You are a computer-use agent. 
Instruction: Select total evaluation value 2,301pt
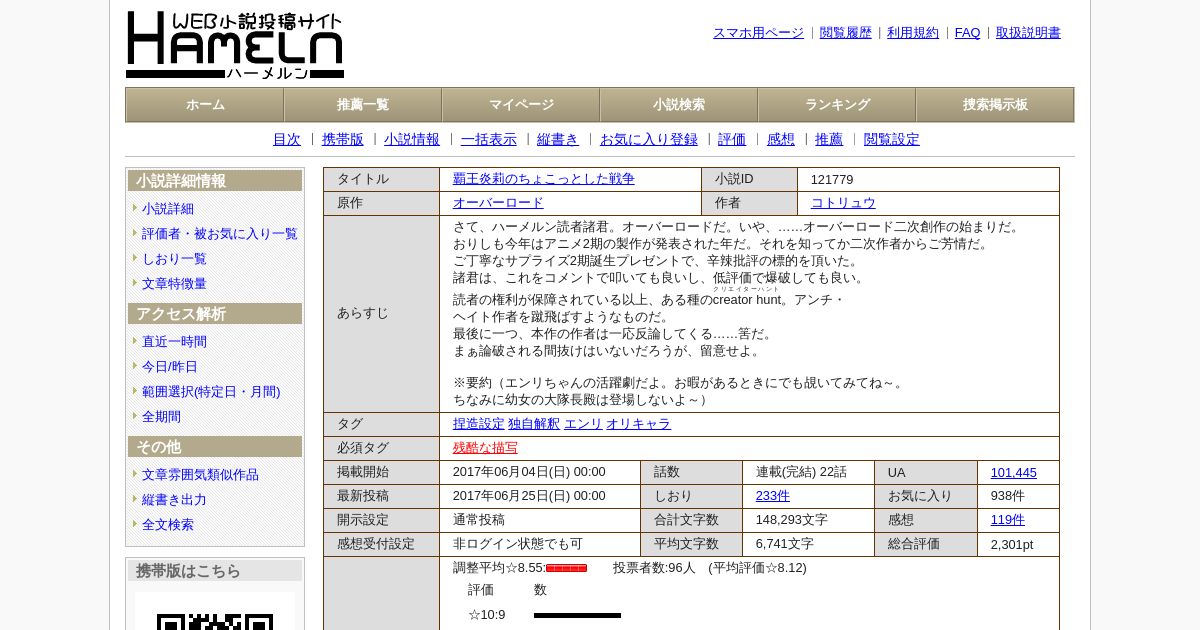tap(1012, 545)
